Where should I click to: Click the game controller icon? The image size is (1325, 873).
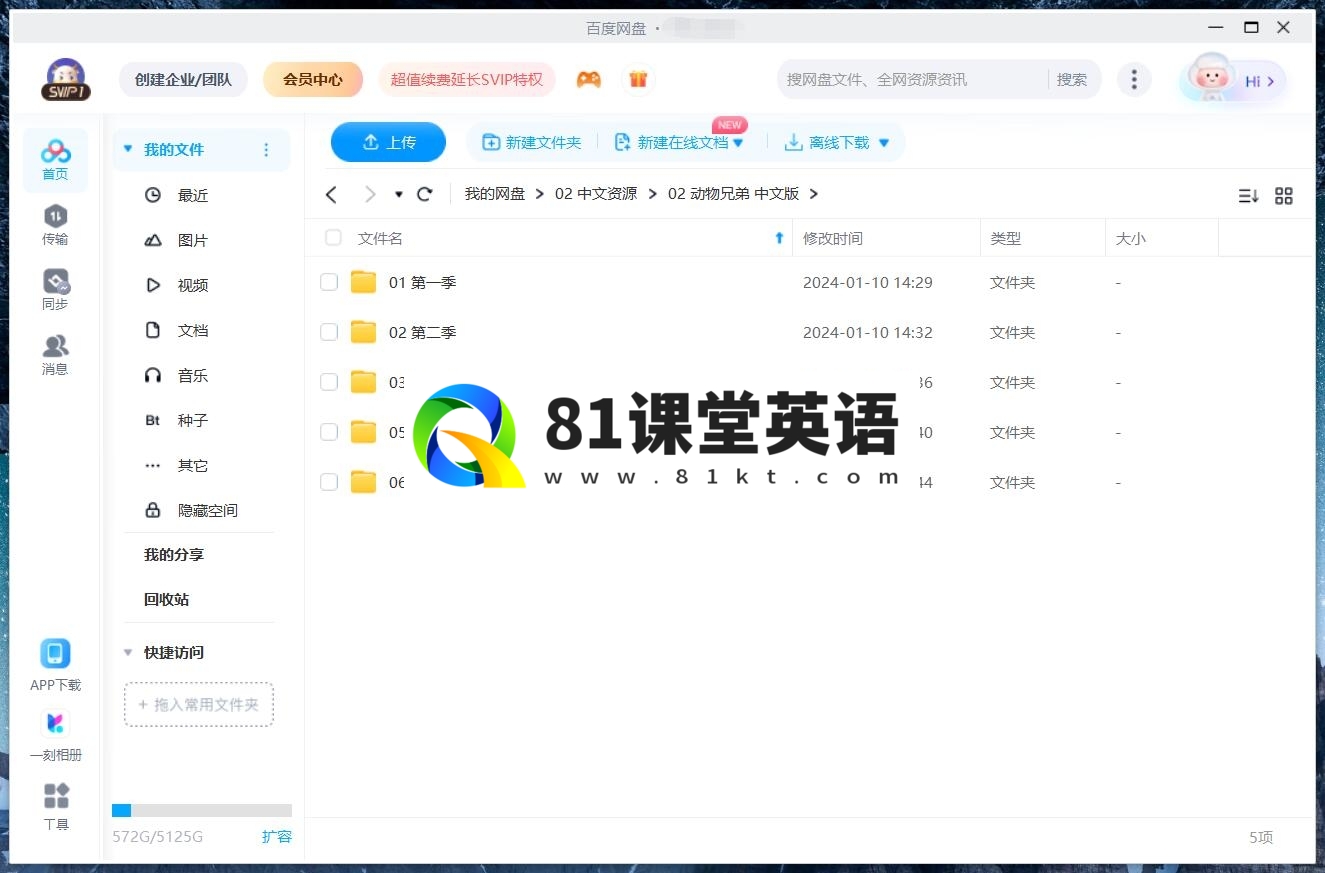pos(589,79)
